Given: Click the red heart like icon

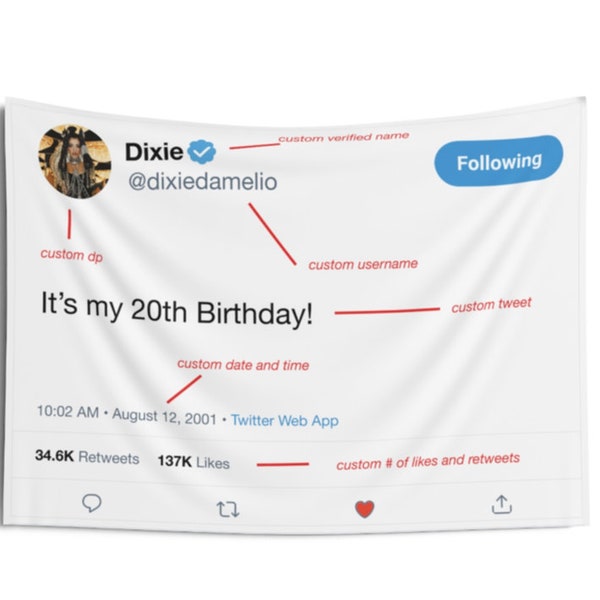Looking at the screenshot, I should [364, 509].
